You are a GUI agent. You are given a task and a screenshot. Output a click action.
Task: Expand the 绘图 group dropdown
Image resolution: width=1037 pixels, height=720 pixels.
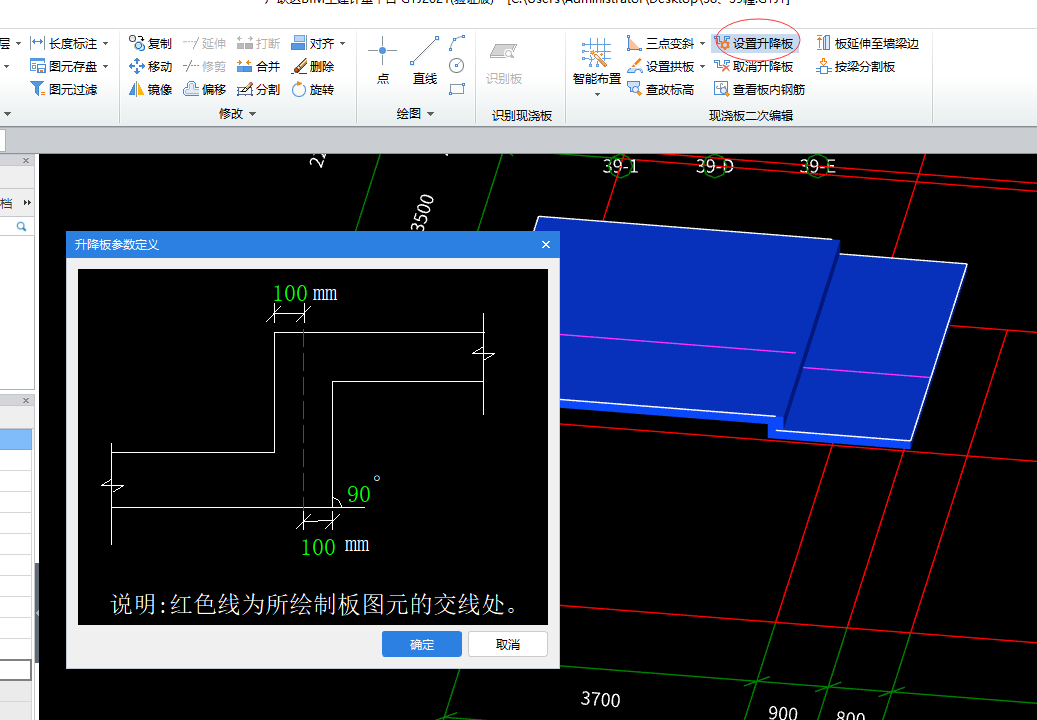tap(431, 114)
